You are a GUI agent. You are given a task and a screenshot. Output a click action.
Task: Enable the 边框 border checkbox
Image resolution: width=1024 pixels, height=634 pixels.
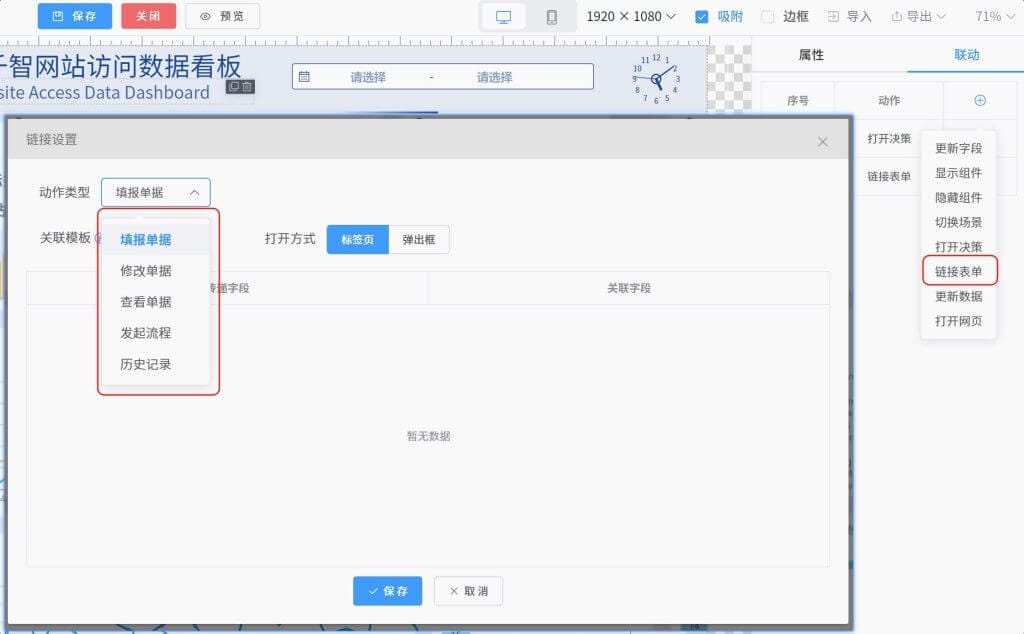coord(768,17)
